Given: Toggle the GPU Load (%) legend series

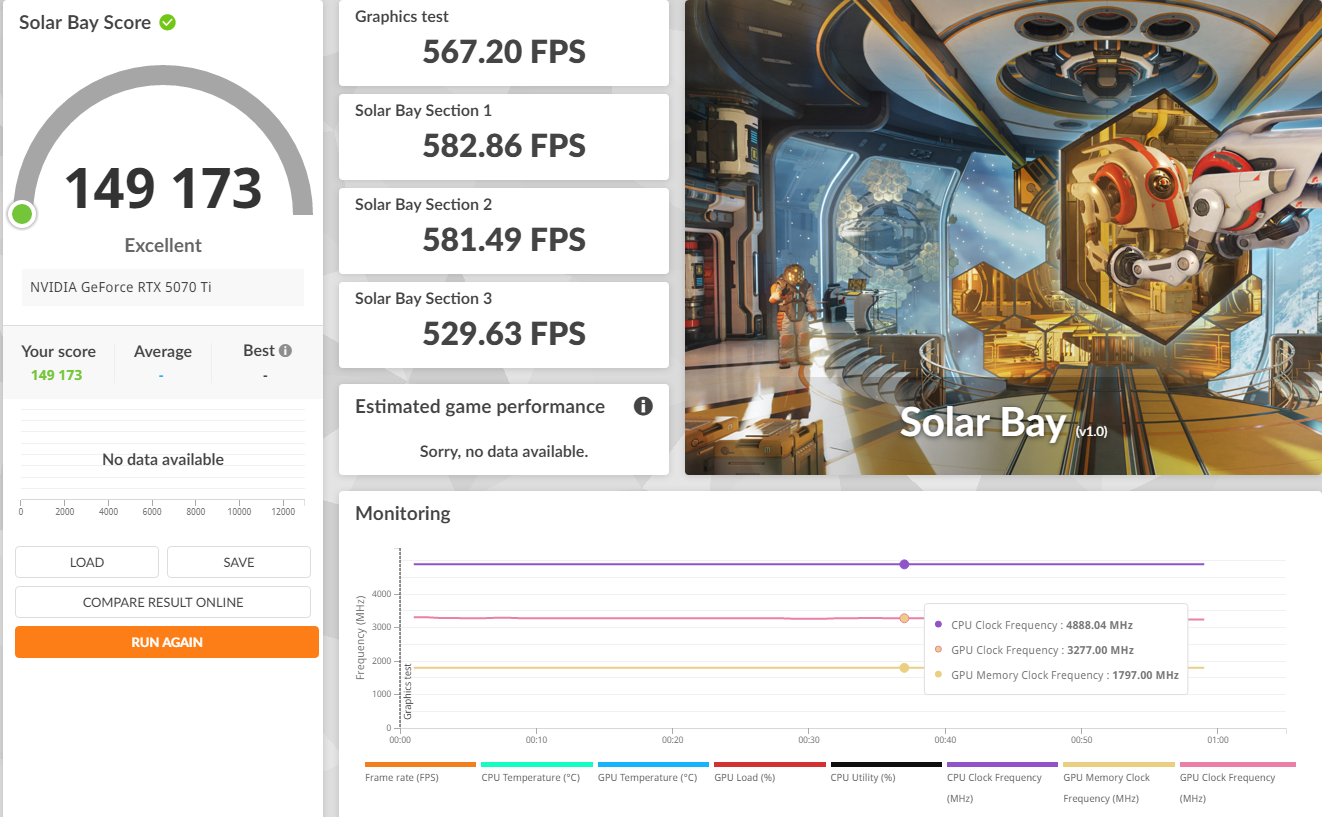Looking at the screenshot, I should pos(769,772).
